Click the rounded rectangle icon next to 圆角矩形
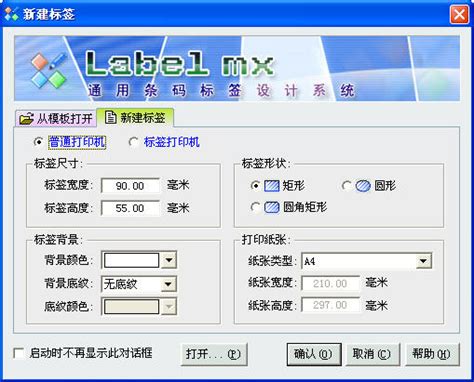 [x=272, y=207]
